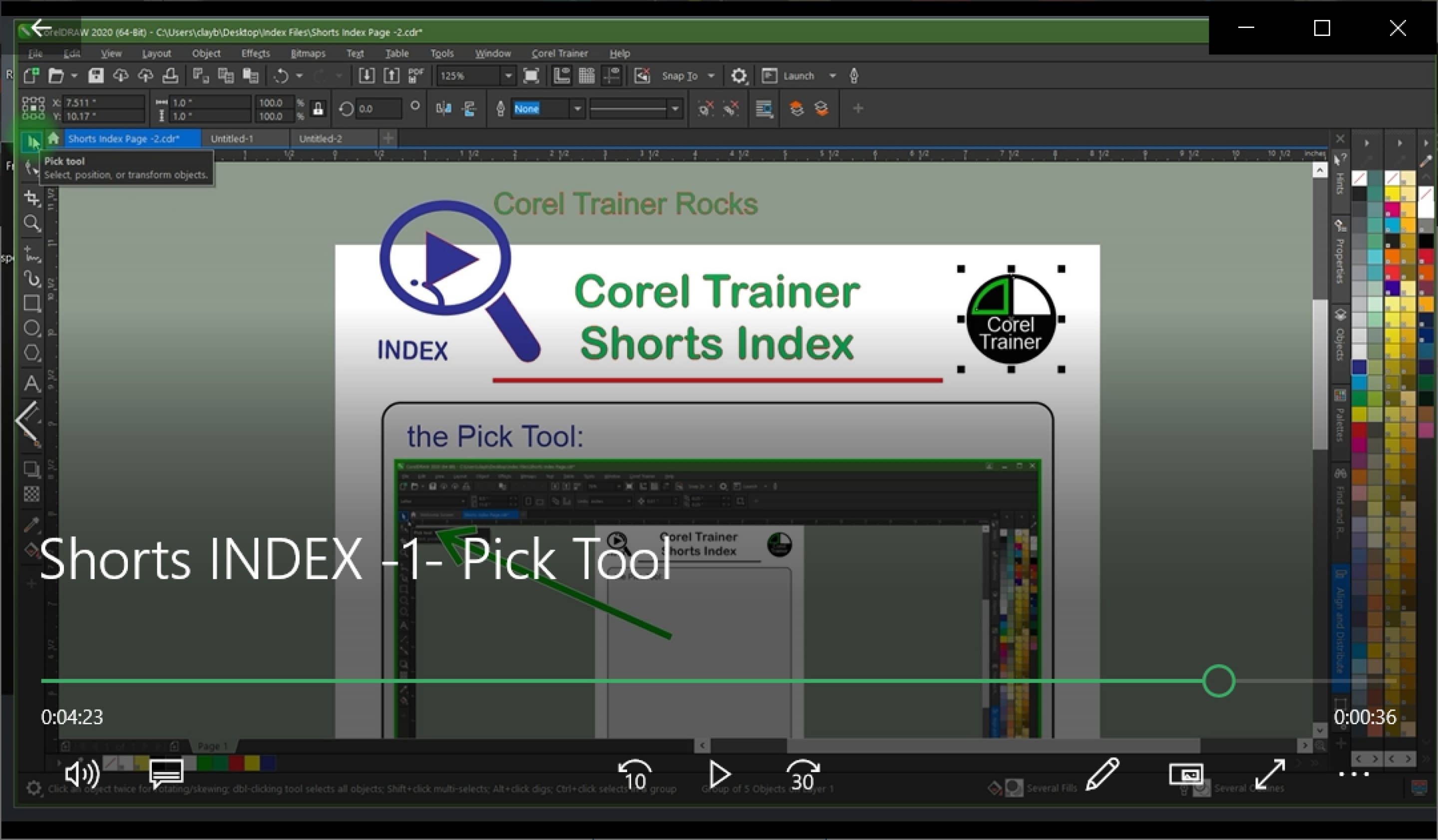Click the Launch button label

[798, 75]
